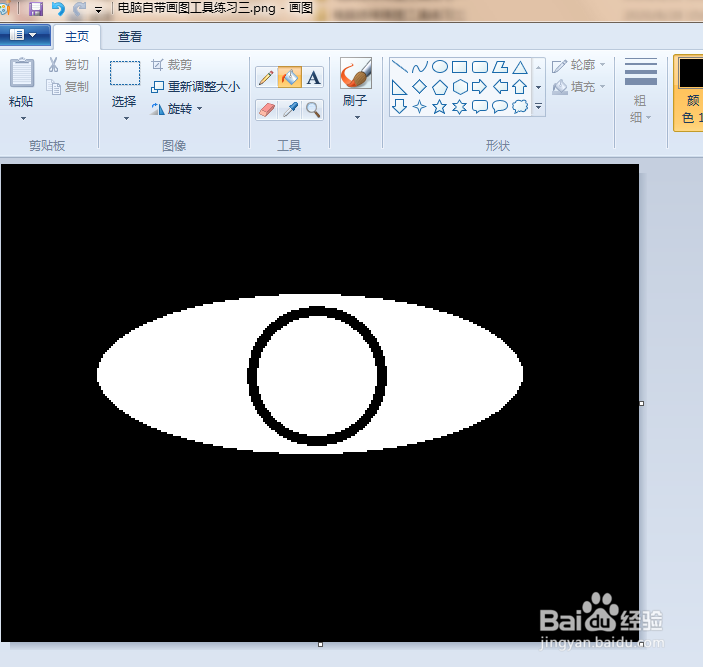The width and height of the screenshot is (703, 667).
Task: Choose the Four-point star shape
Action: click(x=420, y=107)
